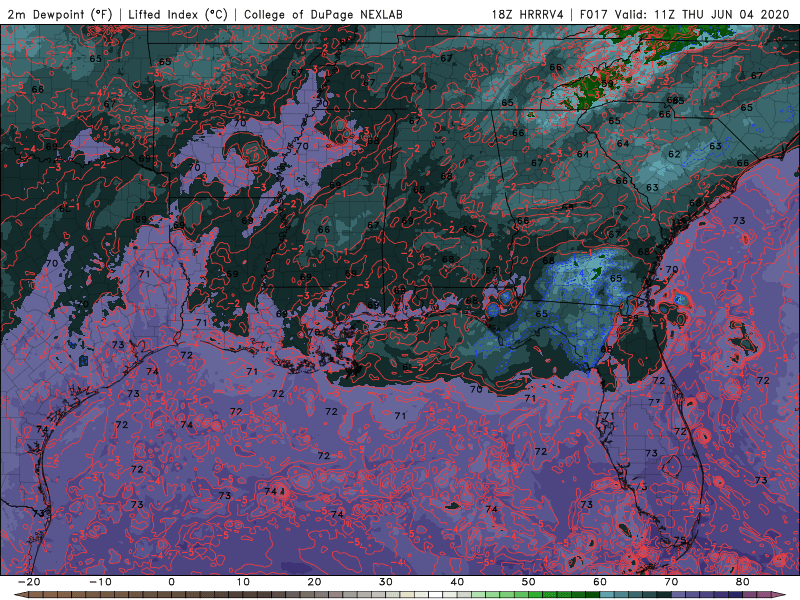Click the '80' label on the color scale
This screenshot has height=600, width=800.
click(743, 582)
